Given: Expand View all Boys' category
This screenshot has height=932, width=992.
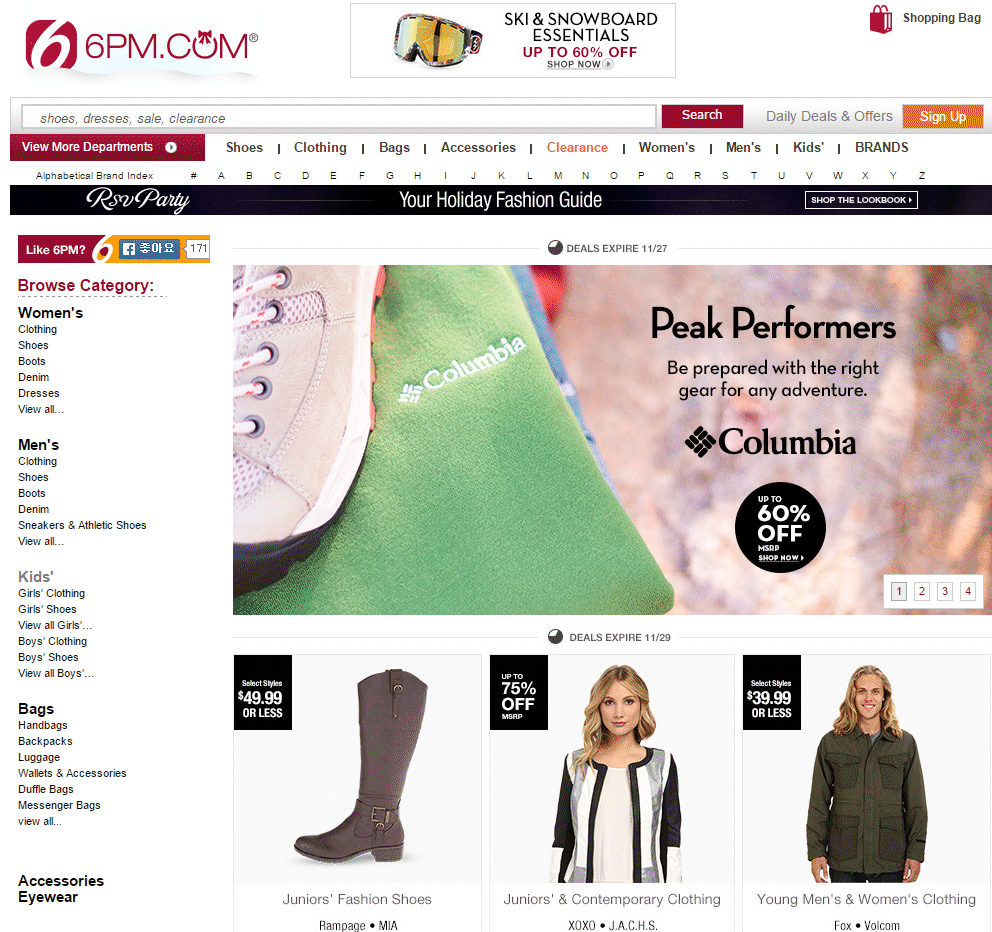Looking at the screenshot, I should click(56, 673).
